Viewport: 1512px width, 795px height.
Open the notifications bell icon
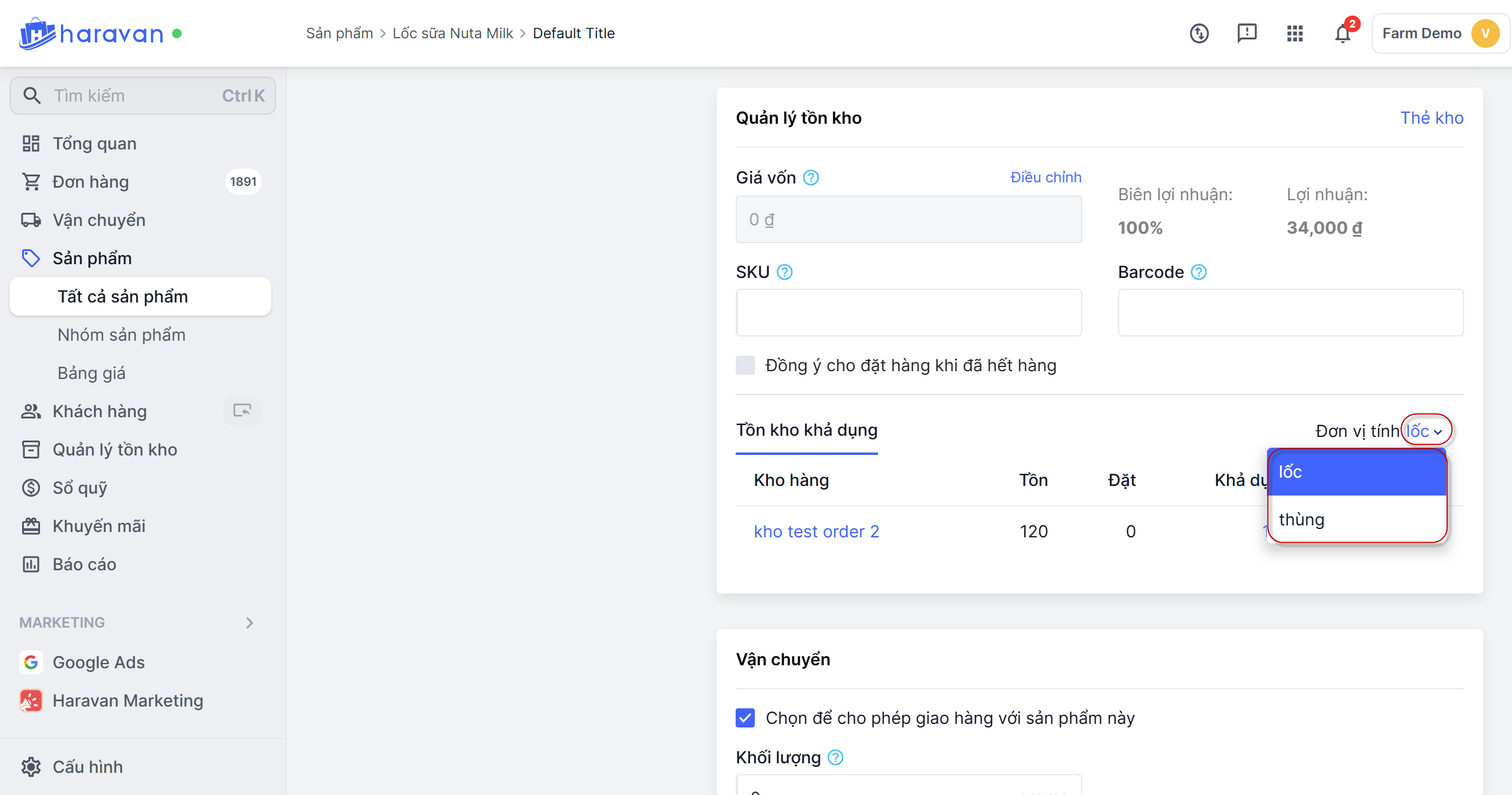pyautogui.click(x=1342, y=33)
